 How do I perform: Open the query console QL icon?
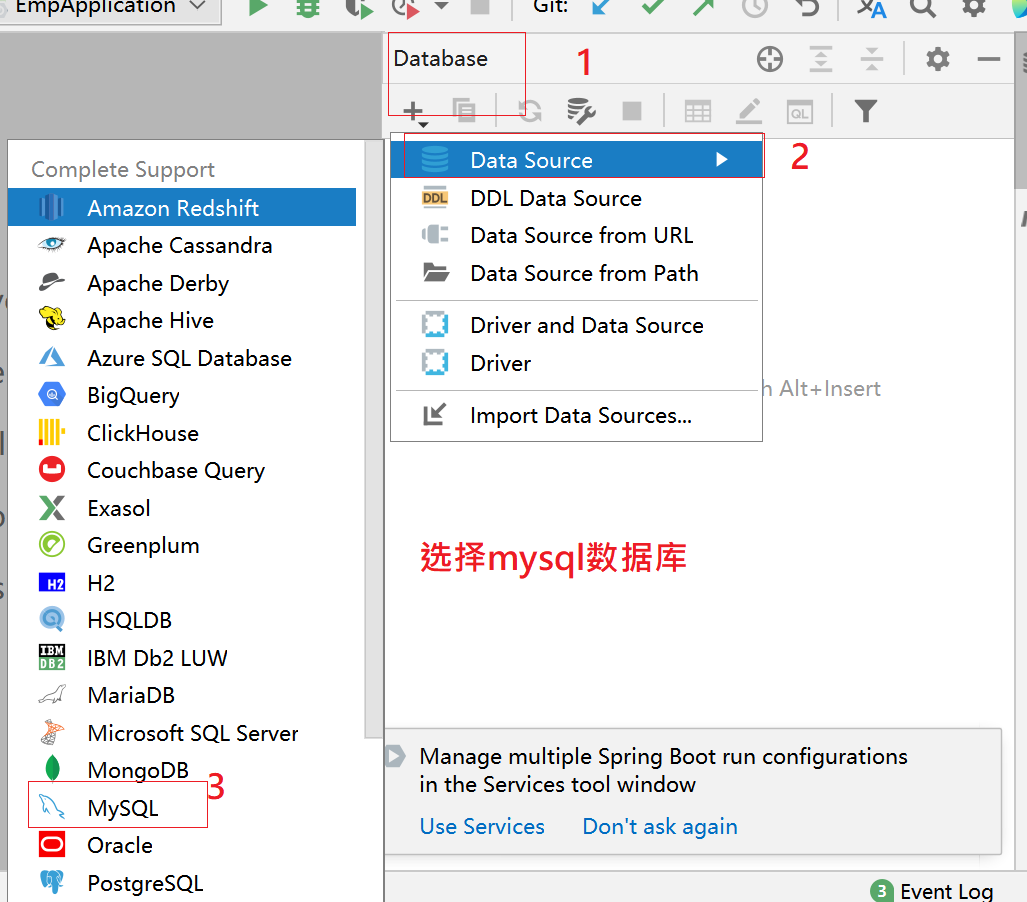(x=799, y=111)
